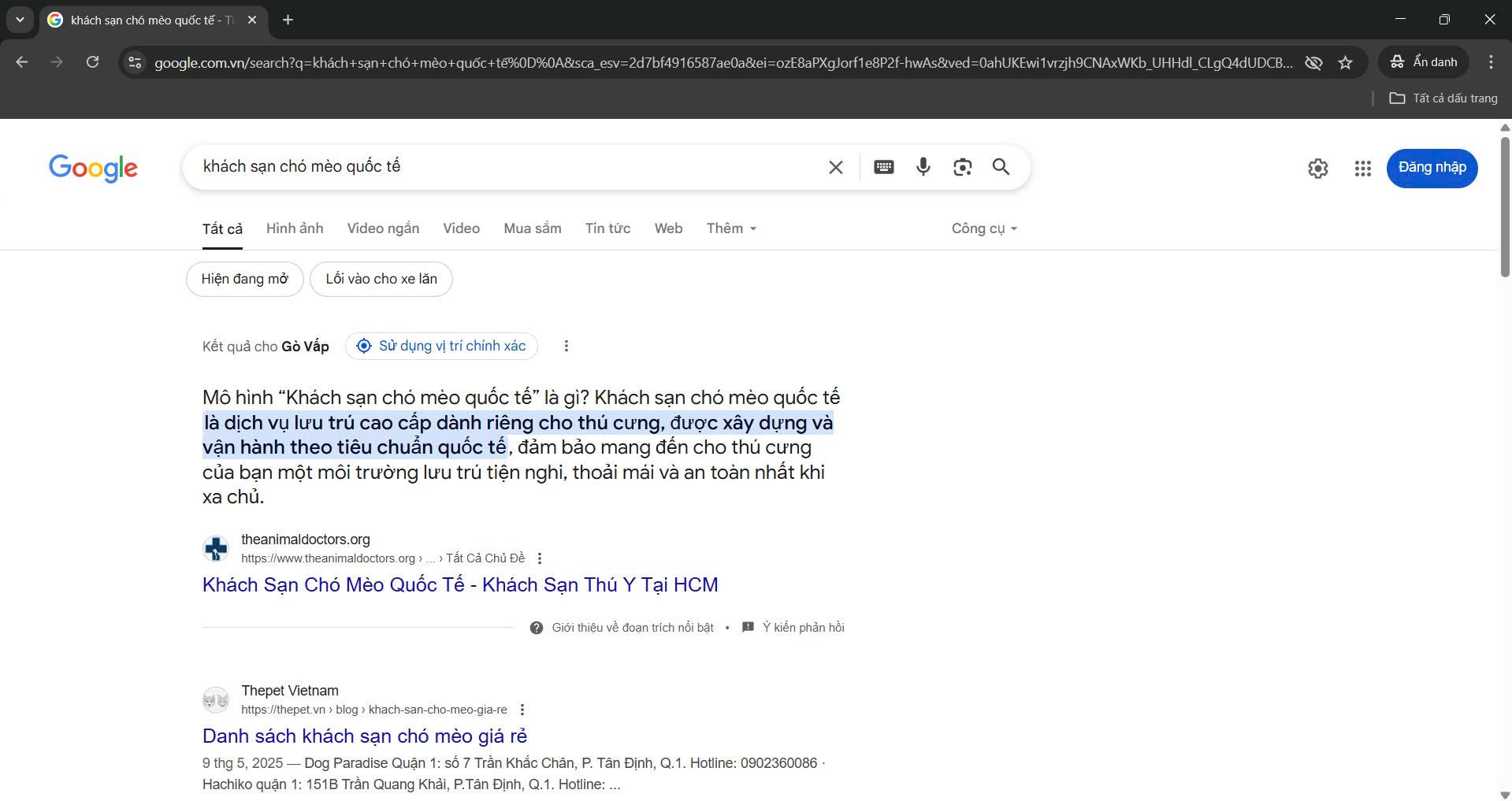The height and width of the screenshot is (801, 1512).
Task: Open Danh sách khách sạn chó mèo giá rẻ
Action: [x=365, y=736]
